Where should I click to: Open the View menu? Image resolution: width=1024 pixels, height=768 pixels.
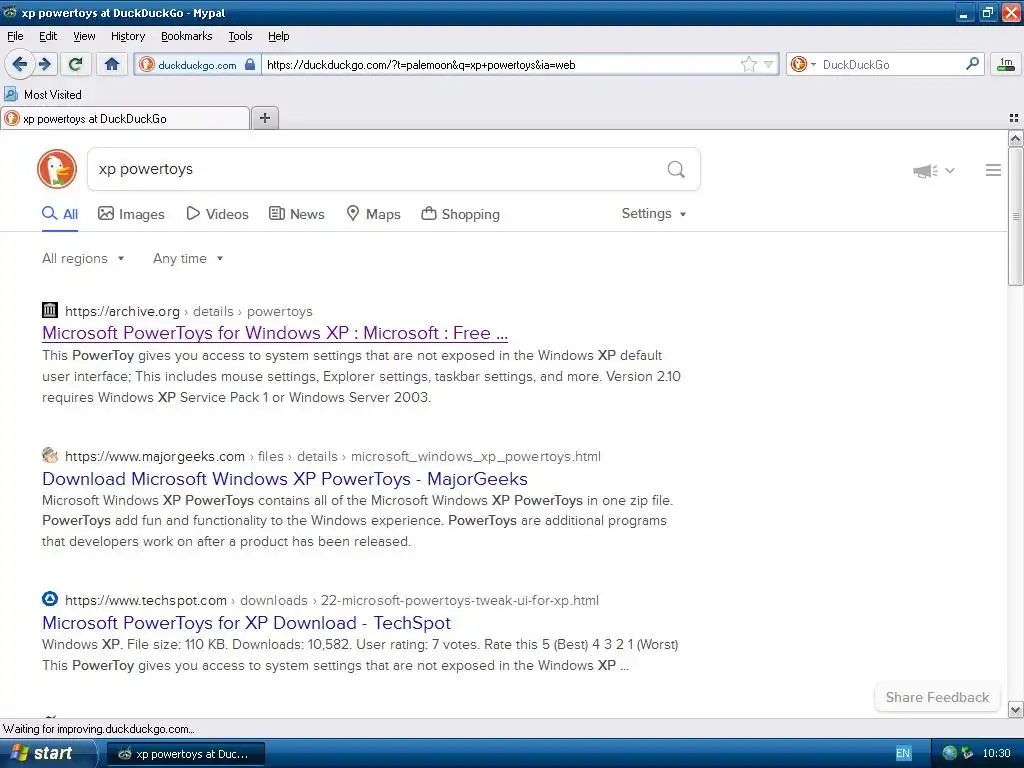(x=84, y=36)
